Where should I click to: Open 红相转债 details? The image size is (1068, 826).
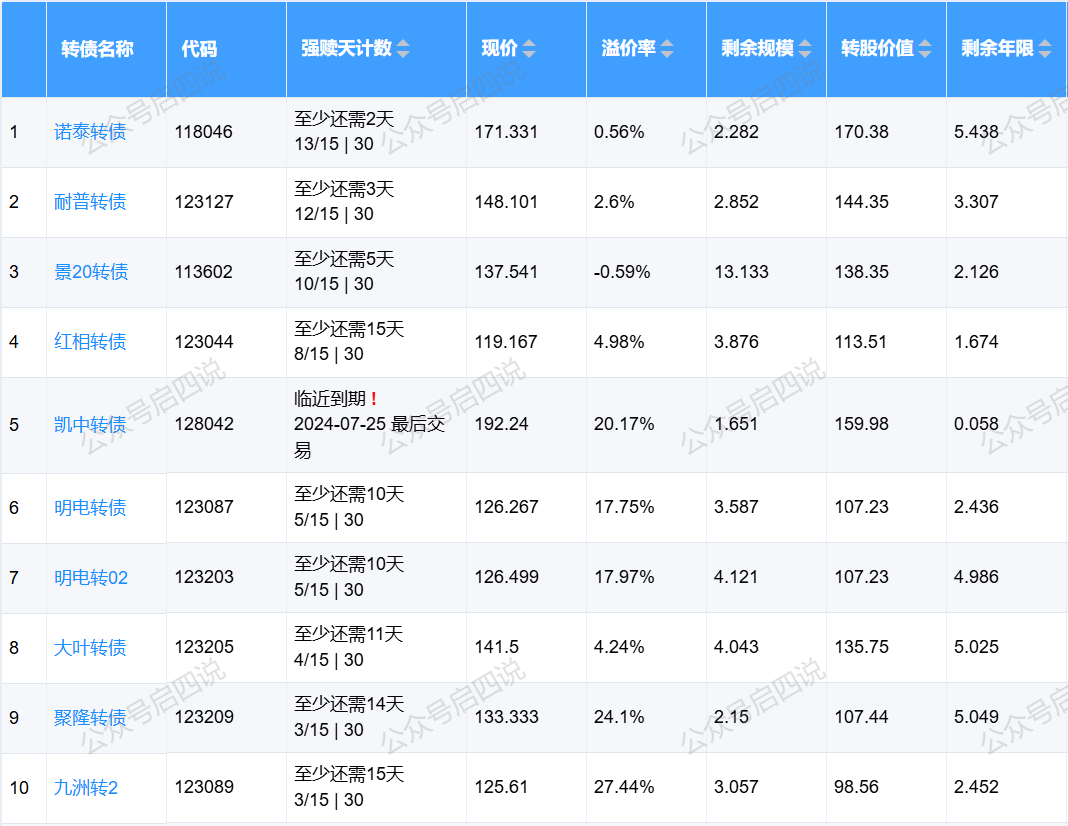[90, 342]
